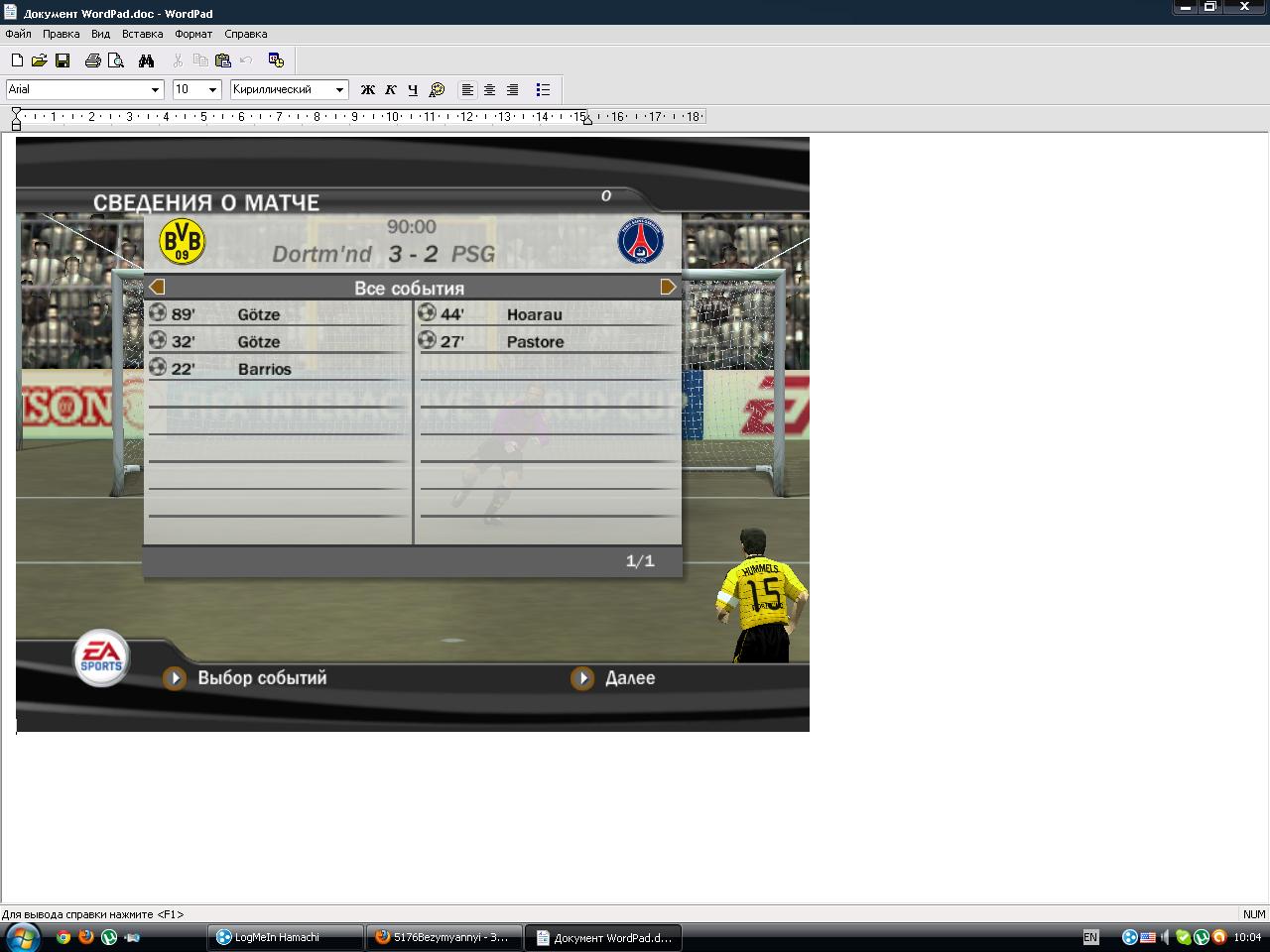Expand the Кириллический script dropdown
Screen dimensions: 1270x952
pyautogui.click(x=339, y=89)
